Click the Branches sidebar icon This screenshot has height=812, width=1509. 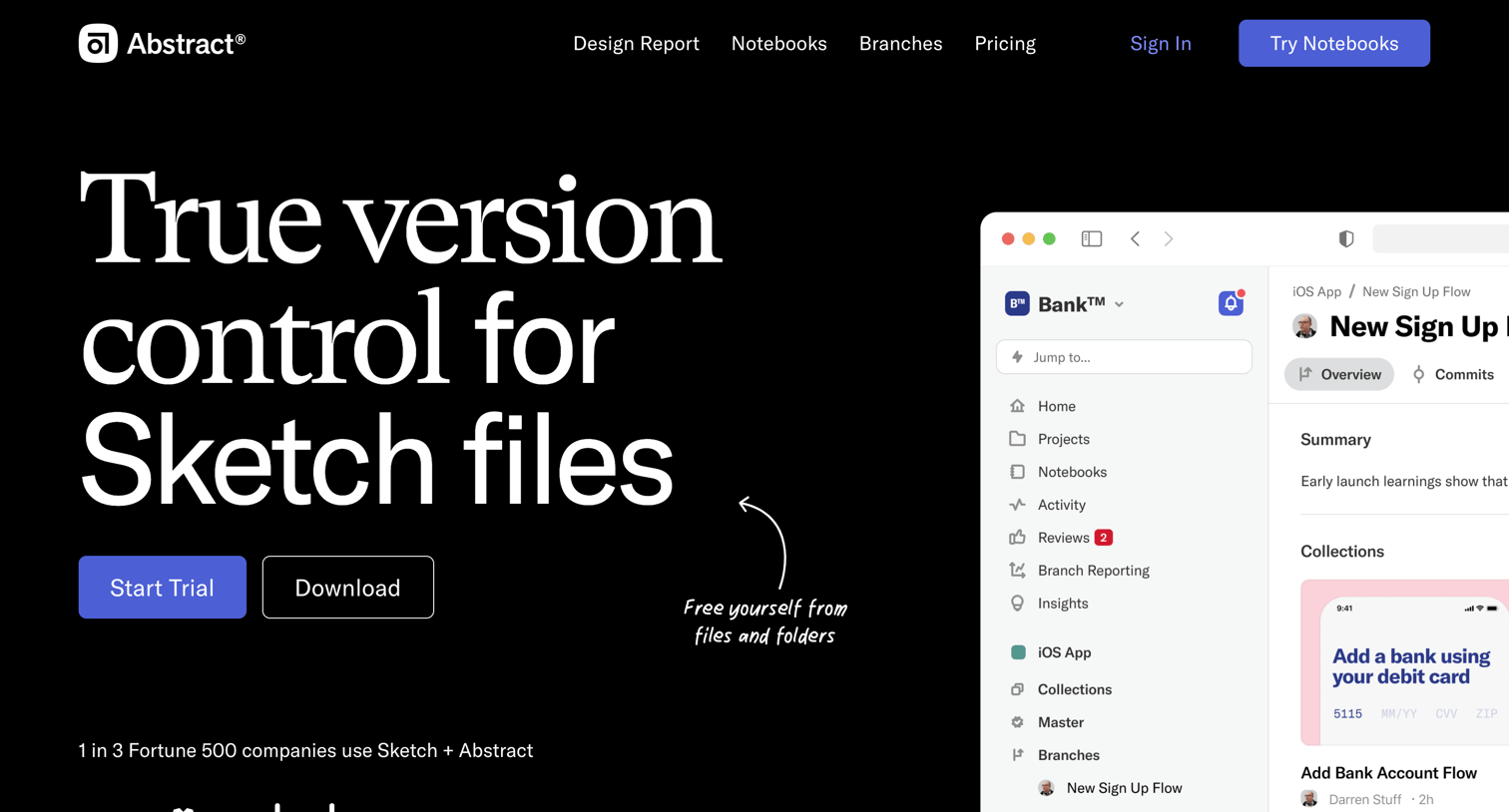(x=1017, y=755)
